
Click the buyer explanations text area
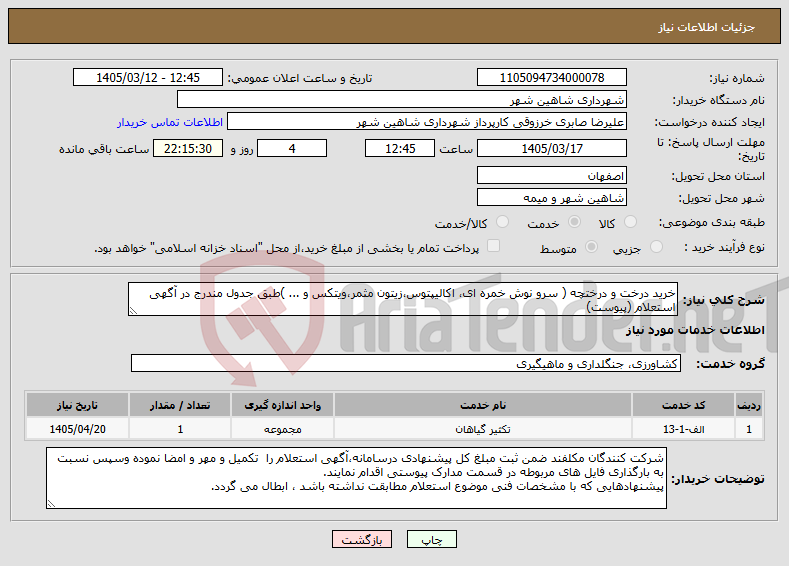click(356, 478)
